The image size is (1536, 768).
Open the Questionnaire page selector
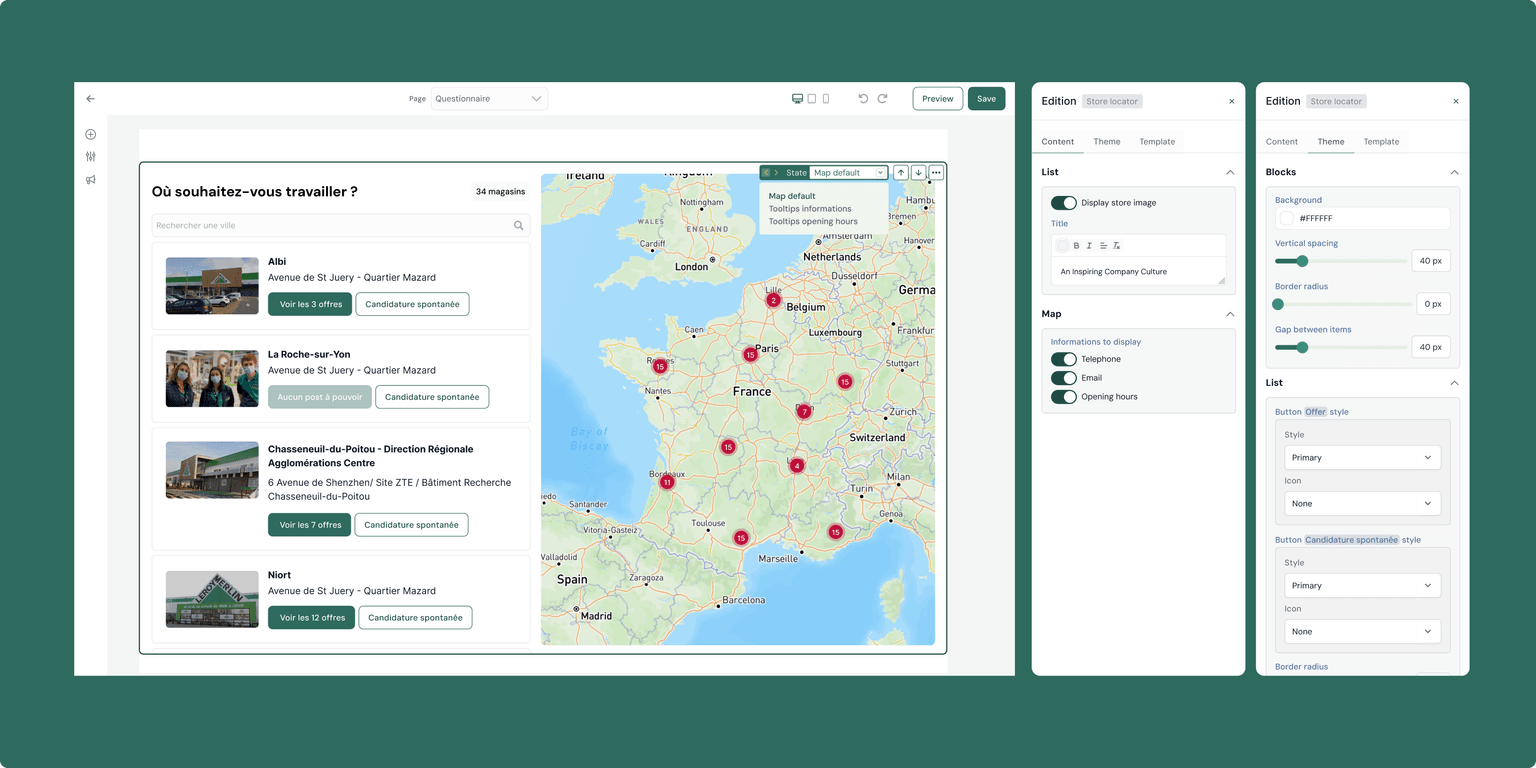(489, 98)
